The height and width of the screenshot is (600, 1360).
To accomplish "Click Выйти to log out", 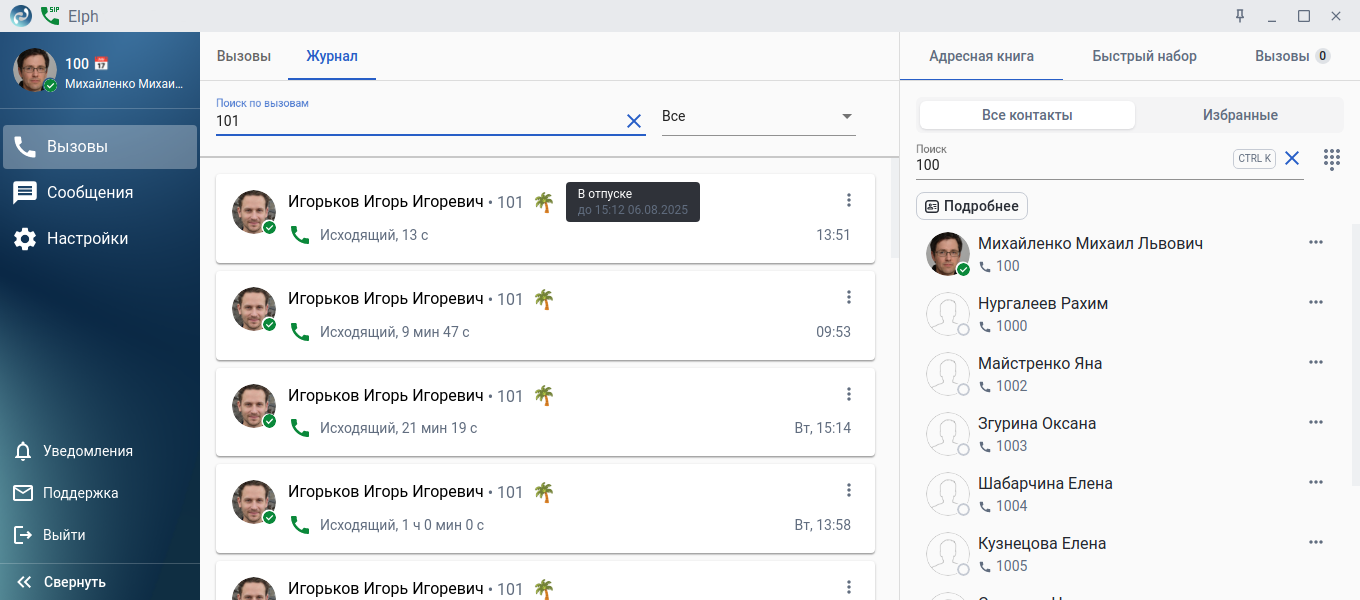I will (x=63, y=535).
